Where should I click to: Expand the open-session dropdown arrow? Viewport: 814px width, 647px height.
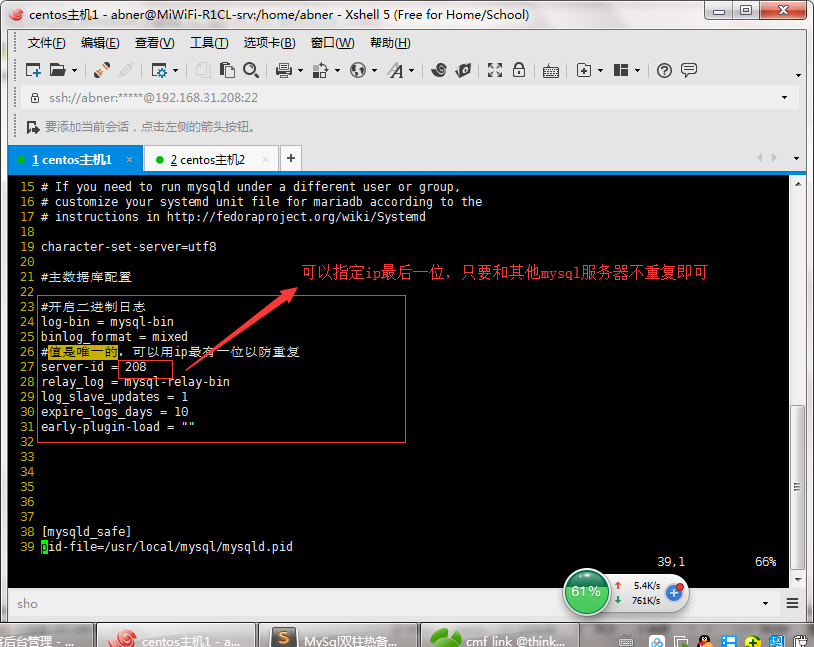coord(74,70)
